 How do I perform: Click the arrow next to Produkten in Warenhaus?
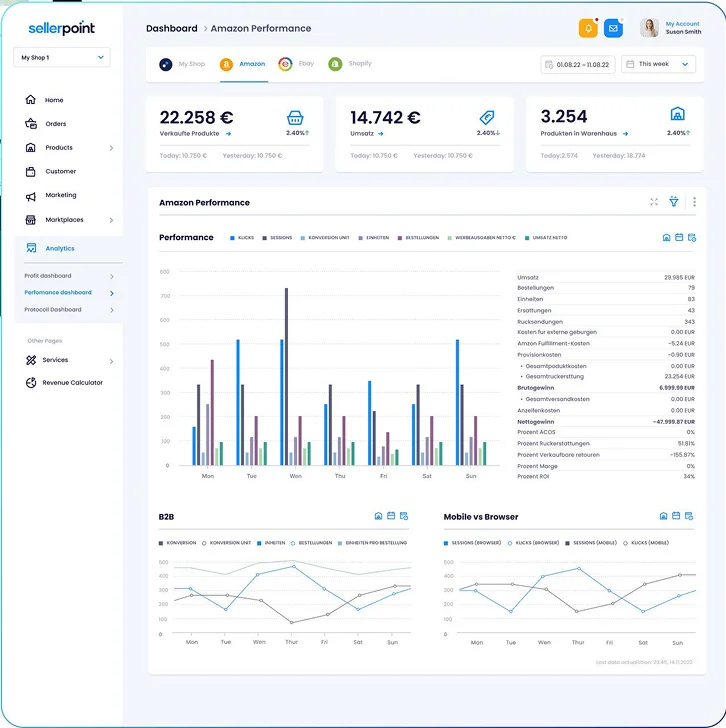[625, 134]
